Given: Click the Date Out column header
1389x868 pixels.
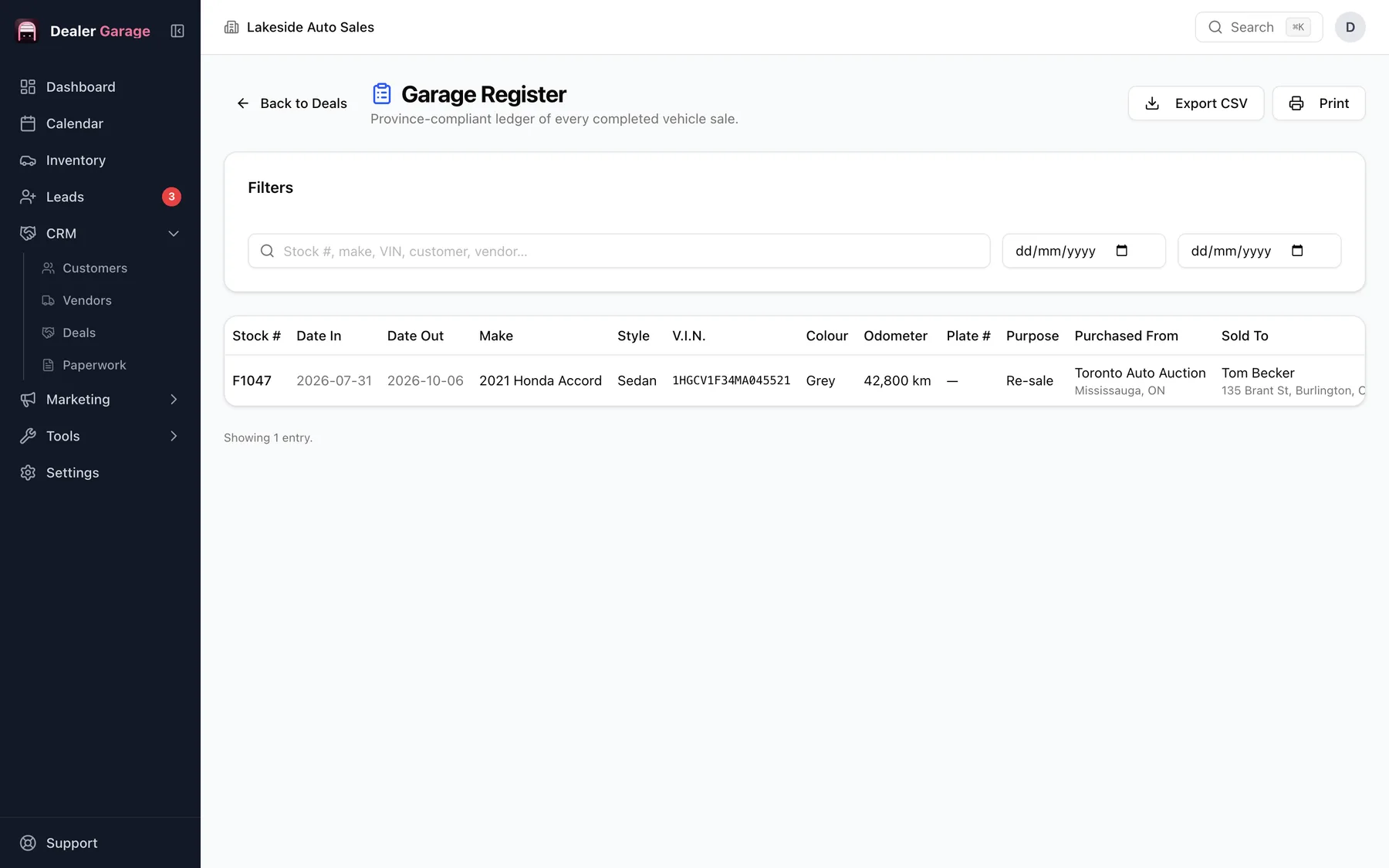Looking at the screenshot, I should 415,336.
